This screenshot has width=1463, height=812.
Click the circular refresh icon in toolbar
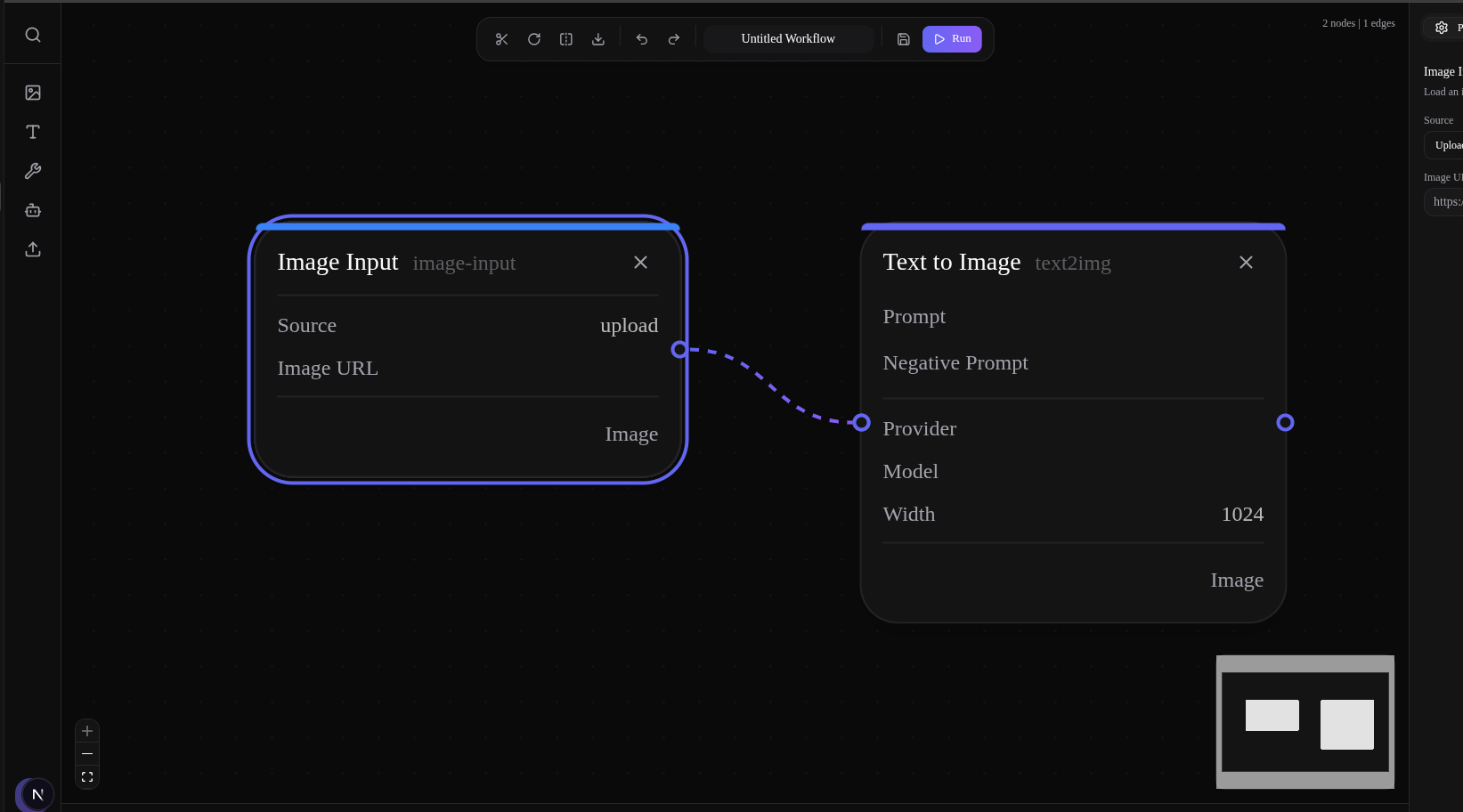coord(534,39)
